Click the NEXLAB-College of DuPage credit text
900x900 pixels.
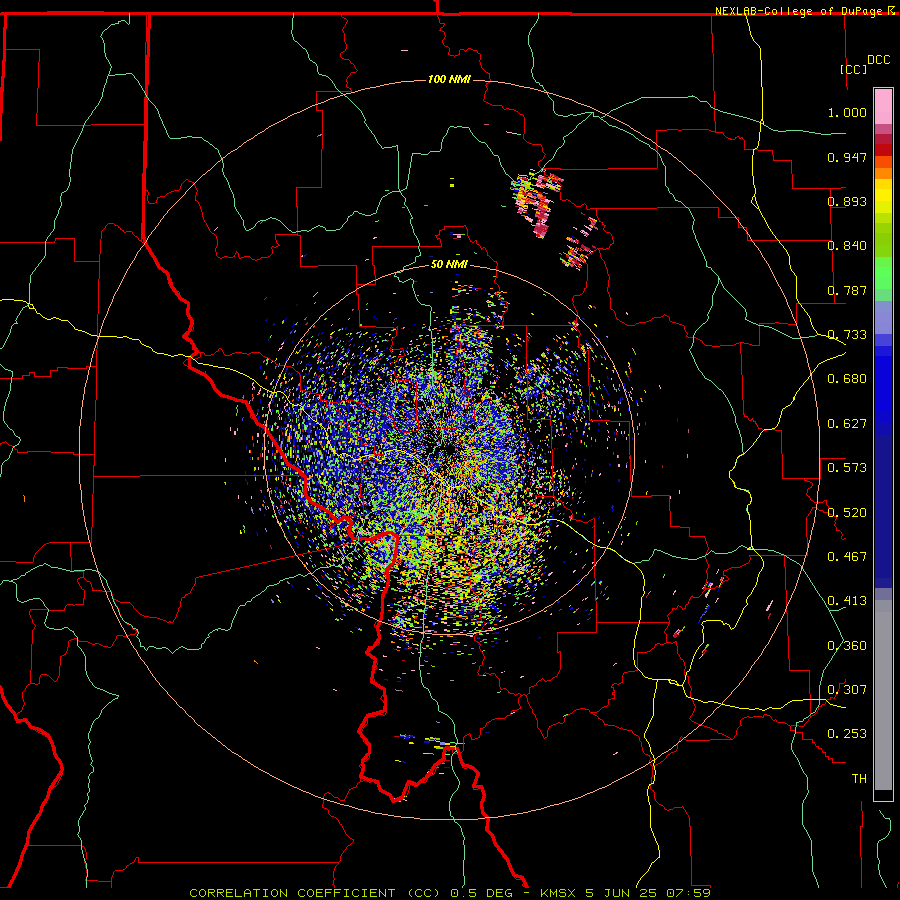(798, 11)
